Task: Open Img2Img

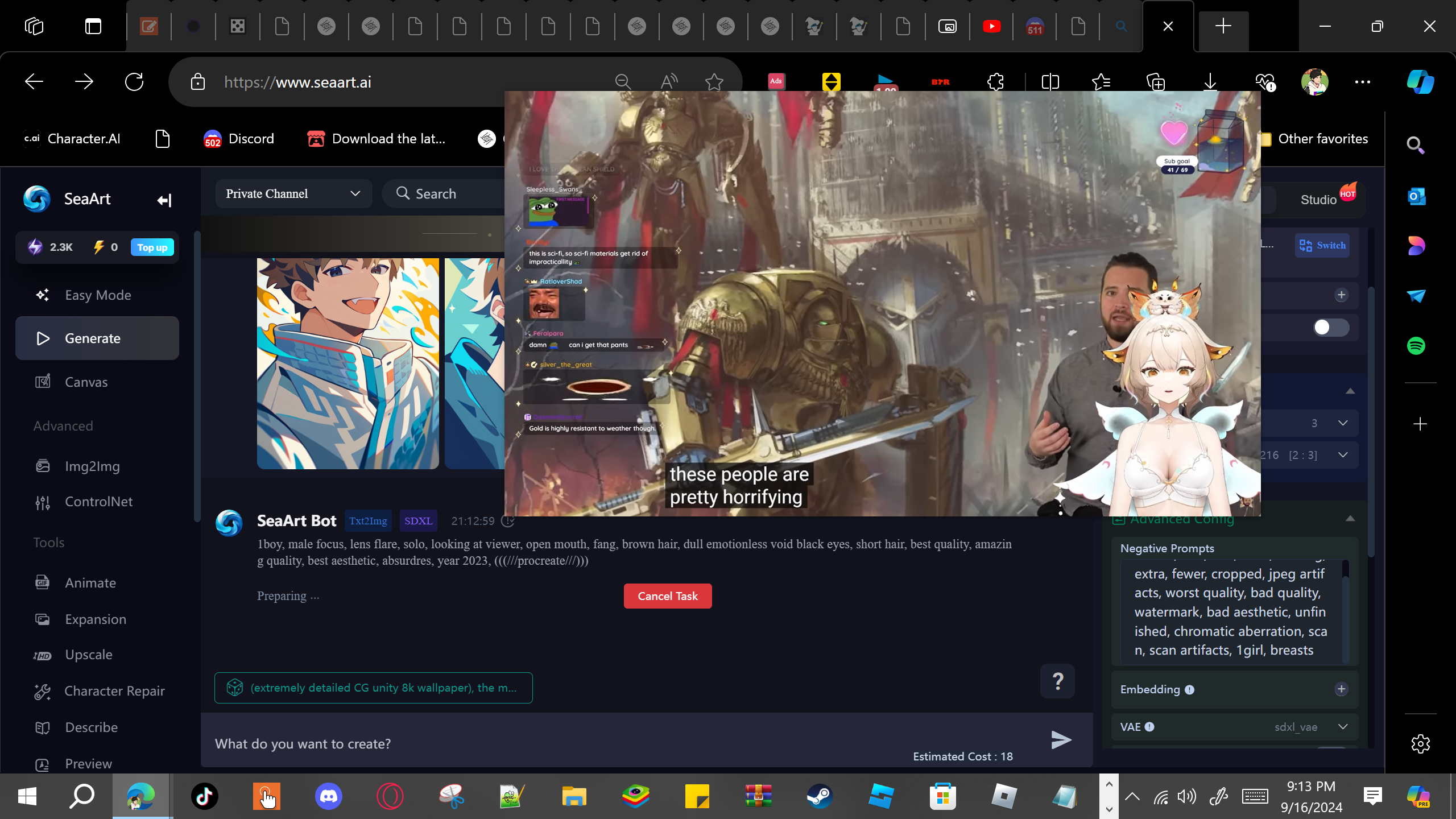Action: tap(97, 466)
